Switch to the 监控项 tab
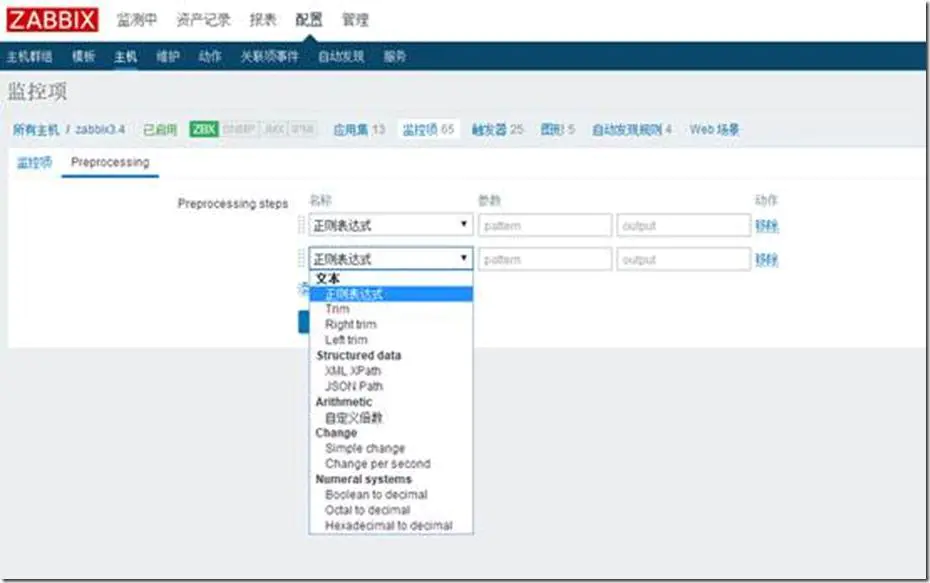 coord(32,161)
